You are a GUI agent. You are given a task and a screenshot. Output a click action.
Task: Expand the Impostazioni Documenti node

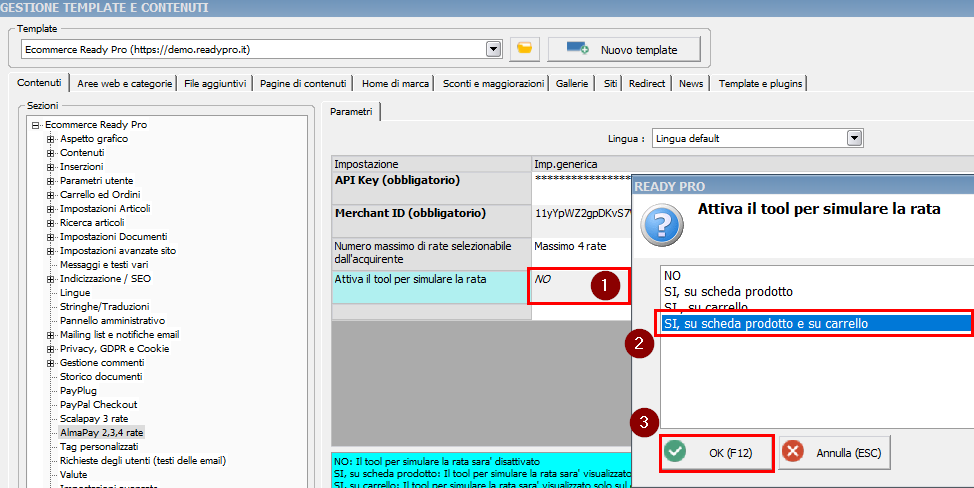click(50, 237)
